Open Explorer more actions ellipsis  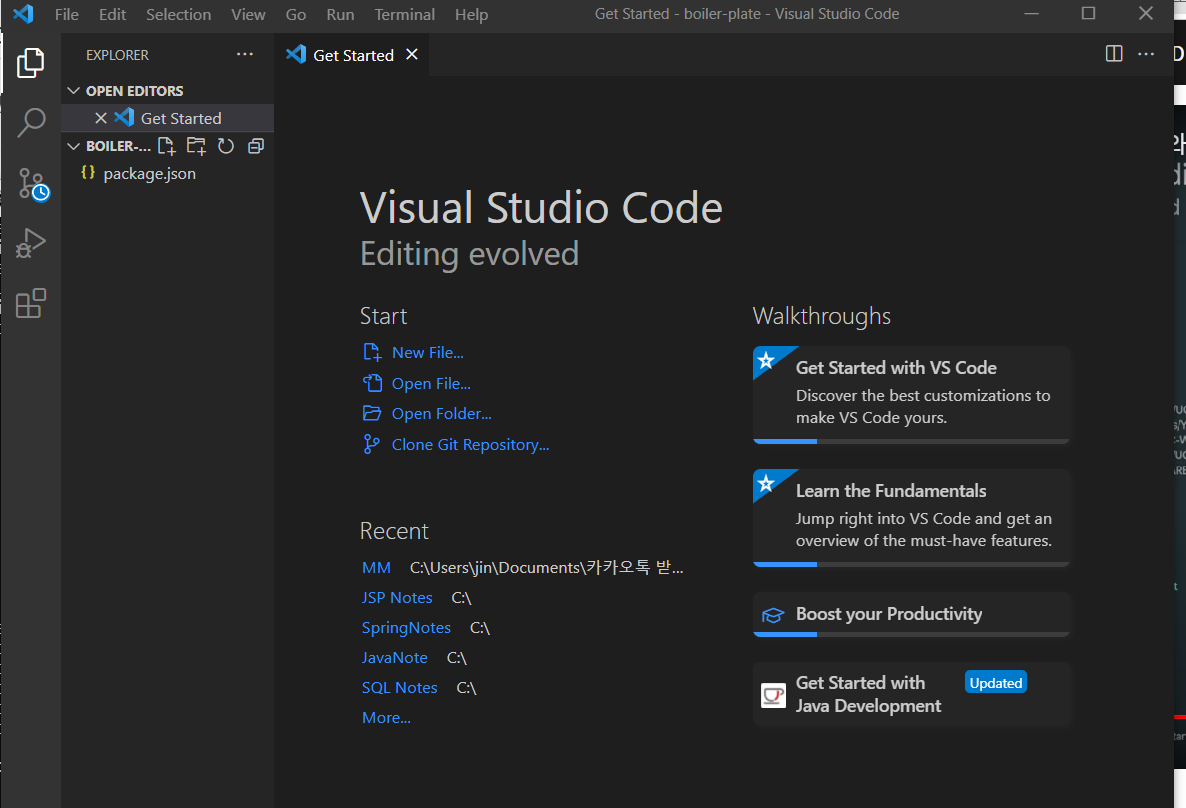pyautogui.click(x=244, y=54)
